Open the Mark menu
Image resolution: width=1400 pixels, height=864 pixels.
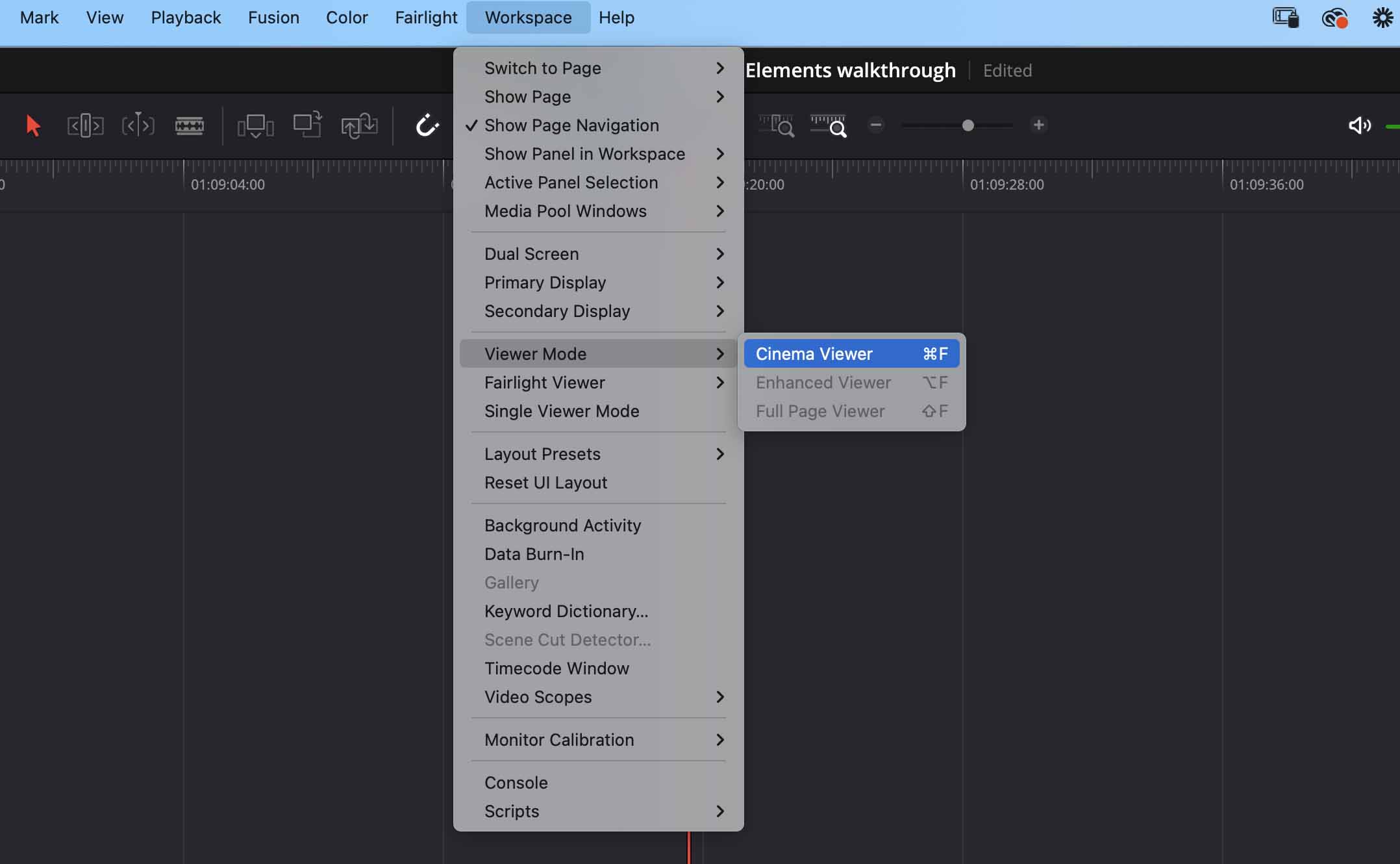39,18
